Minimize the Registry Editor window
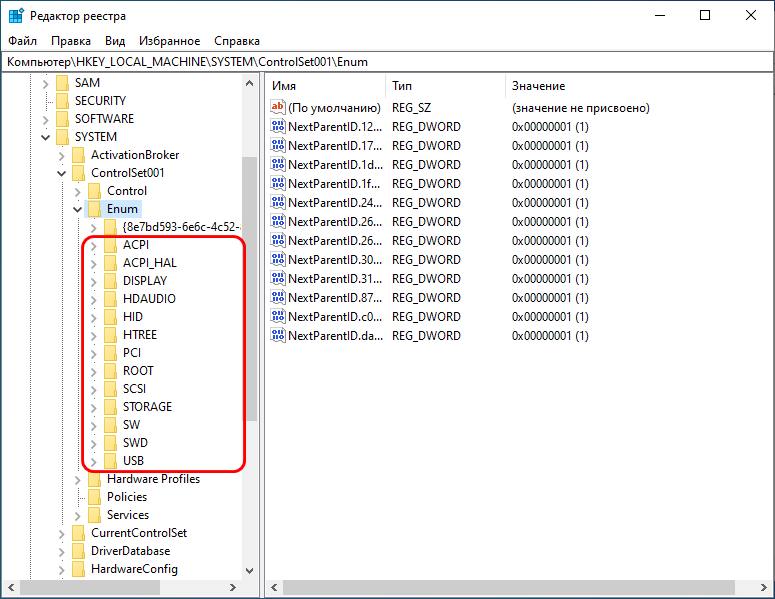This screenshot has height=599, width=775. pyautogui.click(x=660, y=16)
